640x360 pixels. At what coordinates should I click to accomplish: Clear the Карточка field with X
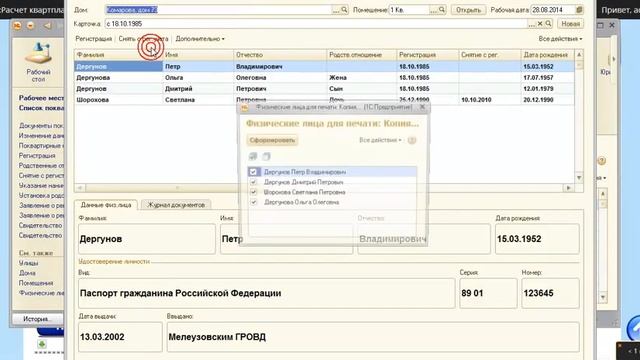540,24
